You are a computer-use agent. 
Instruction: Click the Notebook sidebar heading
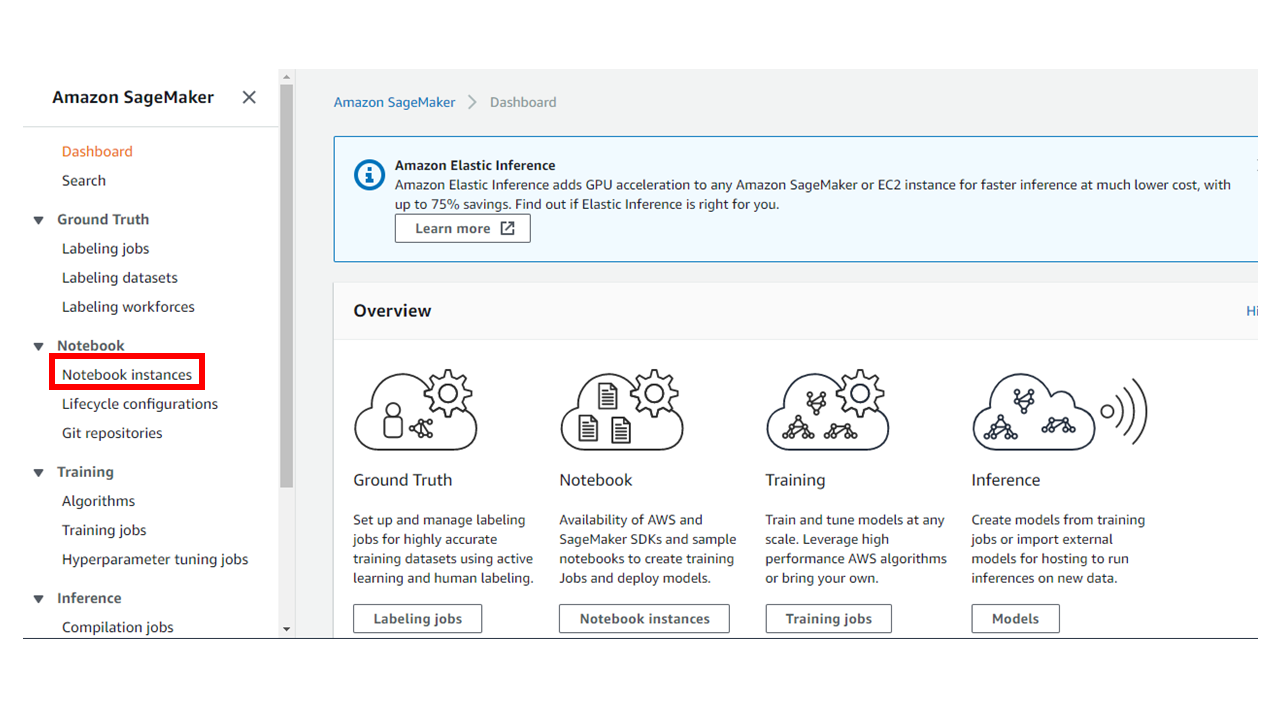91,346
